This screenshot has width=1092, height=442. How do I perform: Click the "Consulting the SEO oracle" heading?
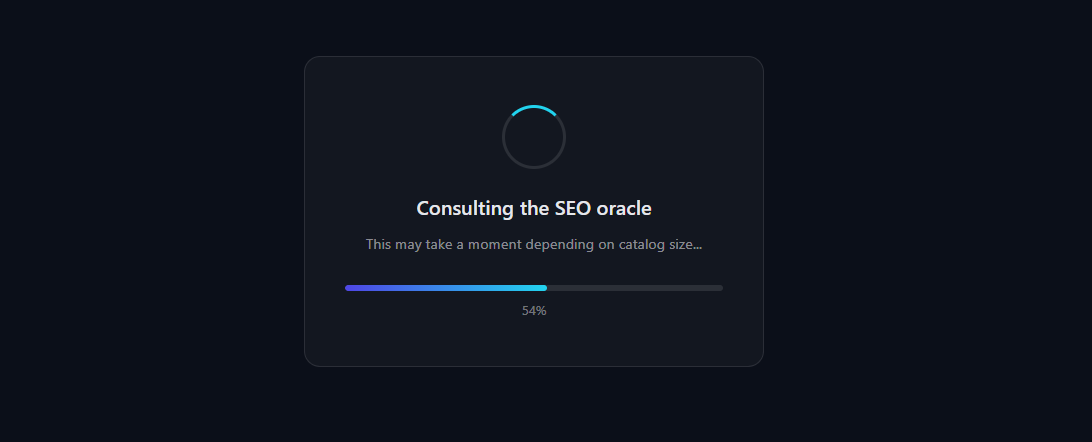(534, 209)
